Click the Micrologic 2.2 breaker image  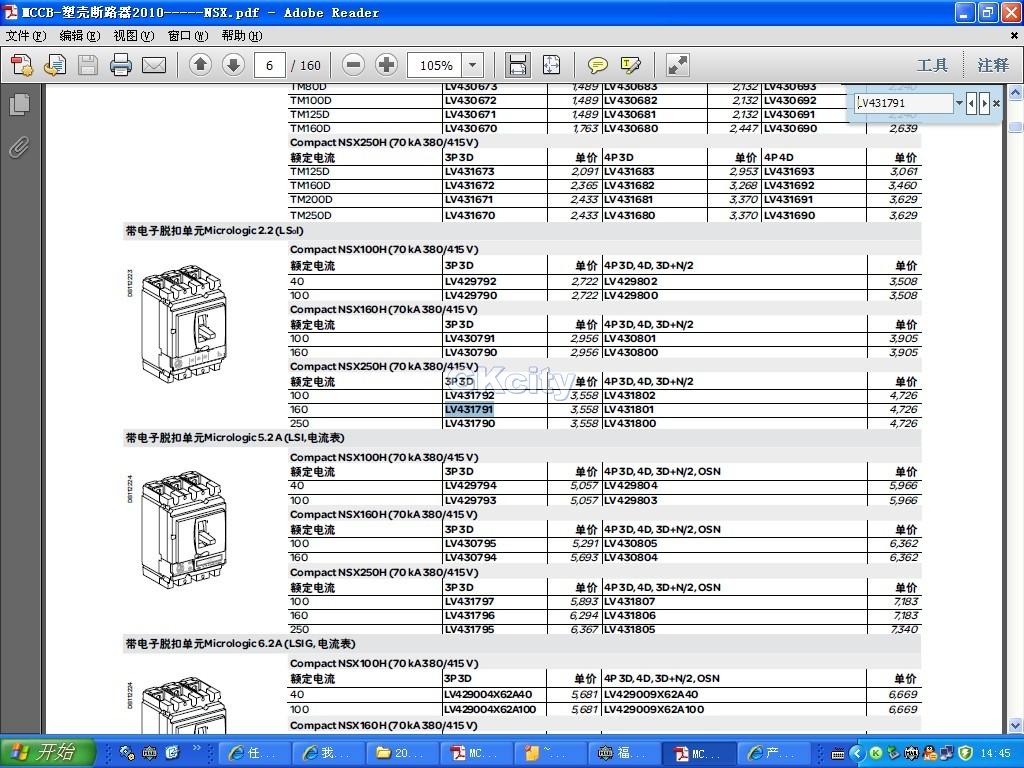184,323
